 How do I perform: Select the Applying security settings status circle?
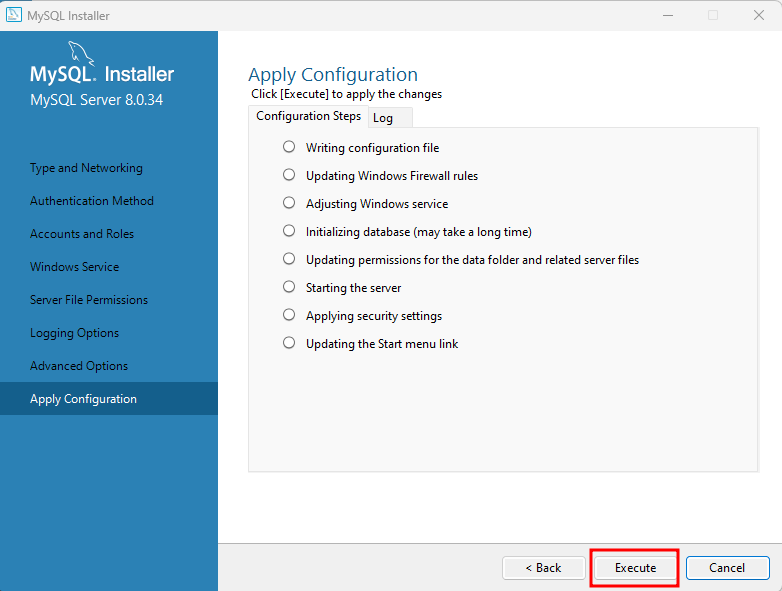pos(289,315)
